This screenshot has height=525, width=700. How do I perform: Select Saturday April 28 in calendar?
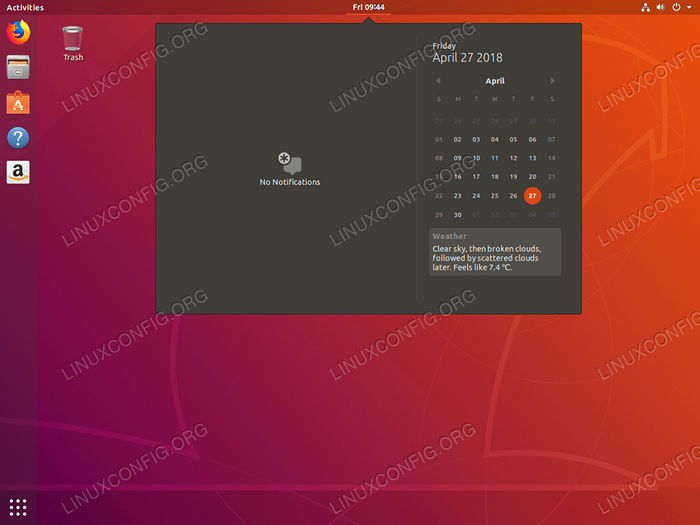point(552,196)
